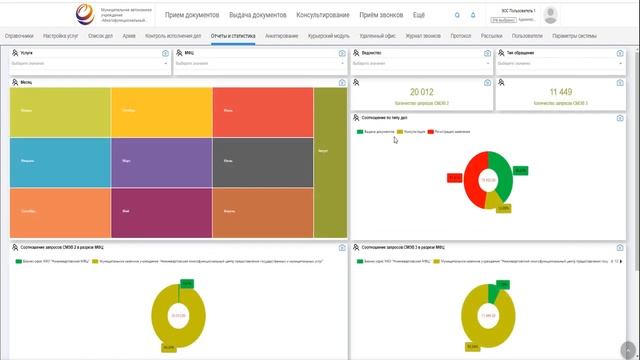Click the selection icon on the 20 012 card
This screenshot has height=360, width=640.
(x=356, y=82)
